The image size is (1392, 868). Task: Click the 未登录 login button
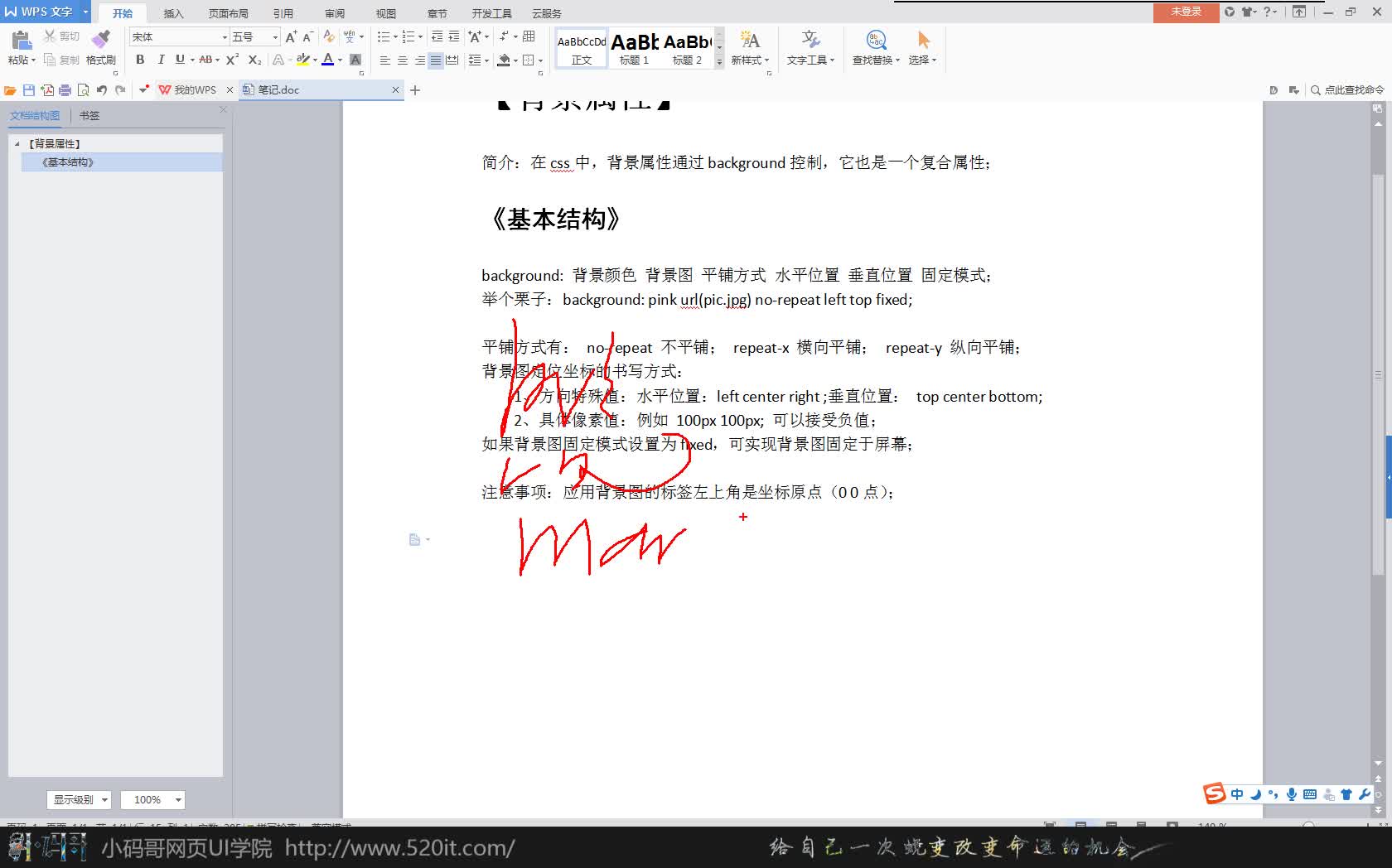[x=1186, y=12]
